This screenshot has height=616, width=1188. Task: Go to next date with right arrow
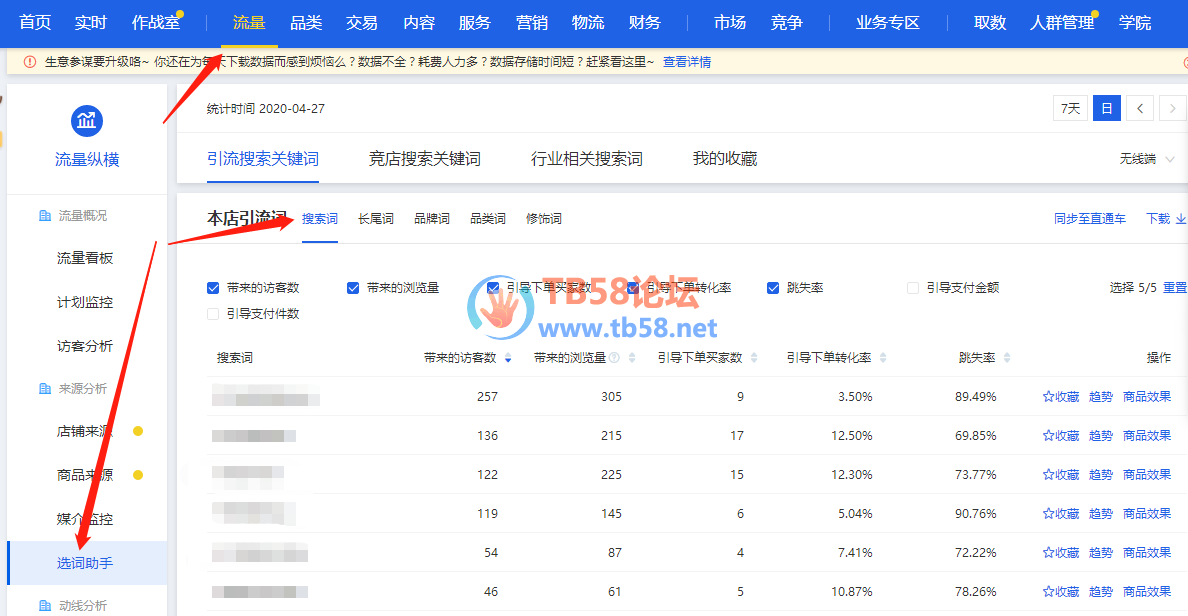[1172, 108]
